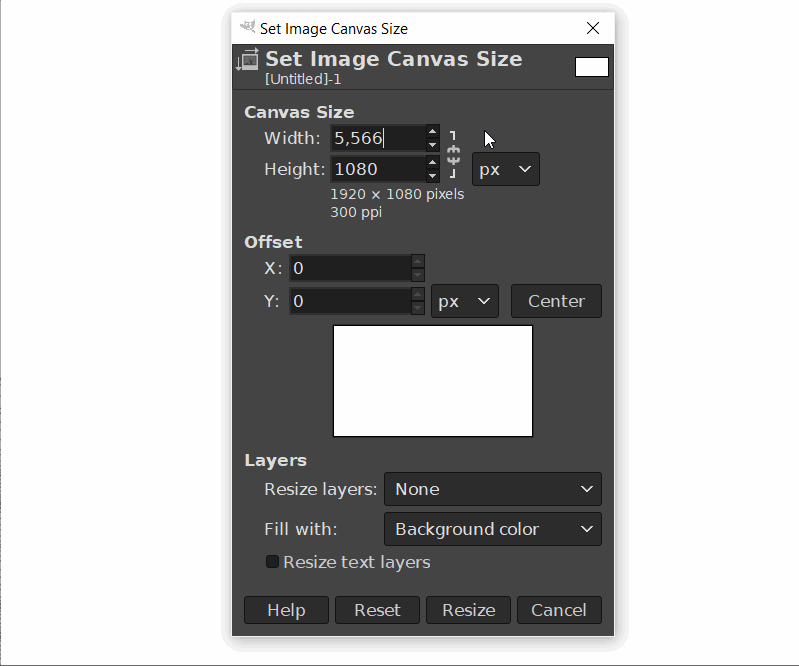Click the GIMP Wilber icon in title bar
The height and width of the screenshot is (666, 799).
(248, 27)
